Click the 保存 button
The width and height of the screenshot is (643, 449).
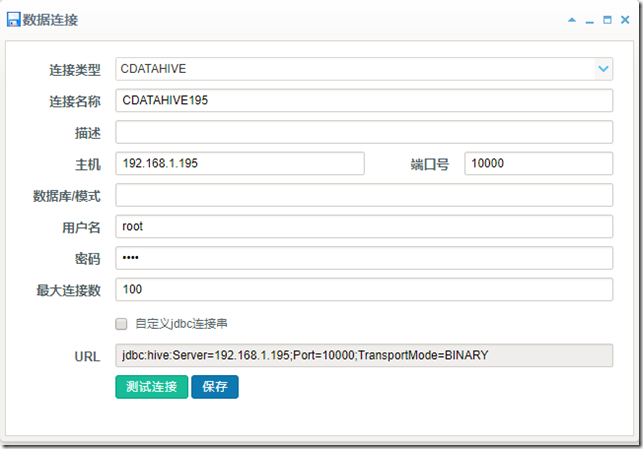215,387
